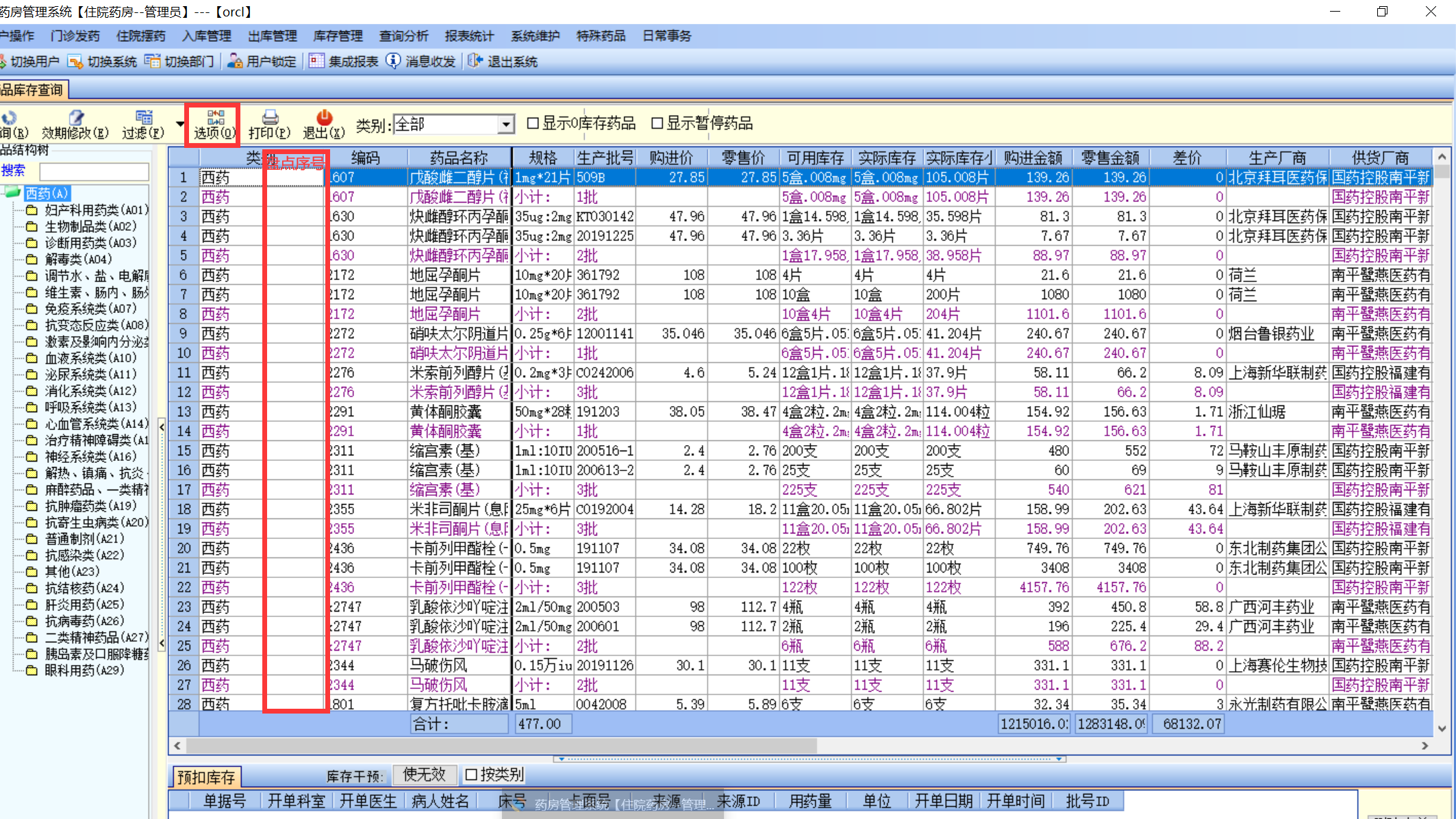
Task: Expand the arrow next to 过滤(F)
Action: click(180, 124)
